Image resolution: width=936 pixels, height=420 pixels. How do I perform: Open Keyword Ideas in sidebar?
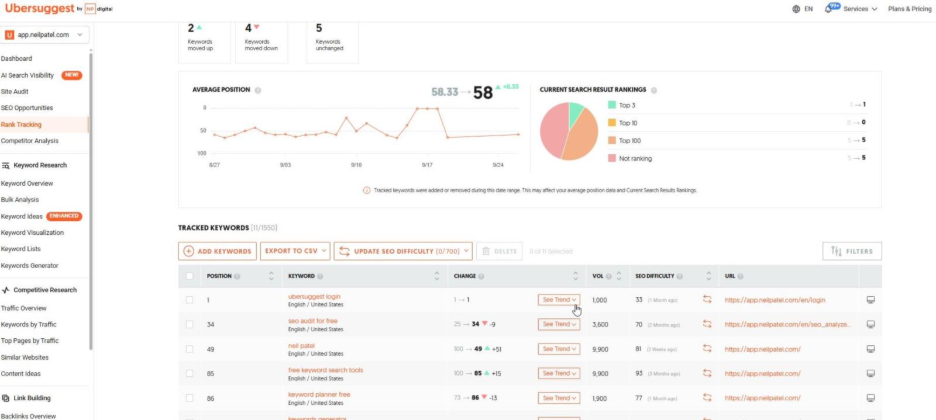[22, 217]
